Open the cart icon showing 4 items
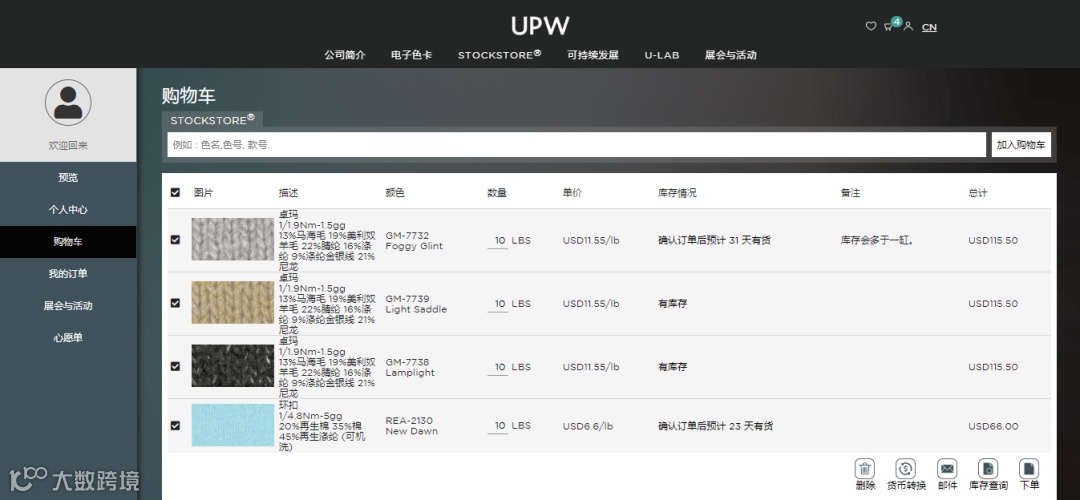Screen dimensions: 1080x500 [x=889, y=26]
